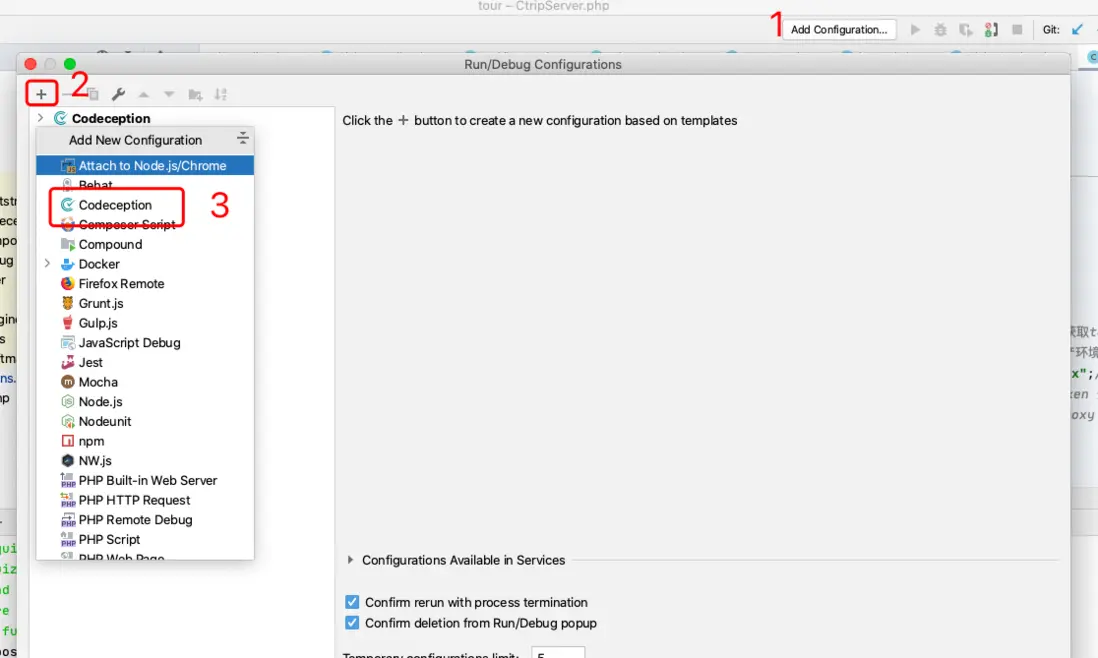1098x658 pixels.
Task: Expand Configurations Available in Services
Action: coord(350,560)
